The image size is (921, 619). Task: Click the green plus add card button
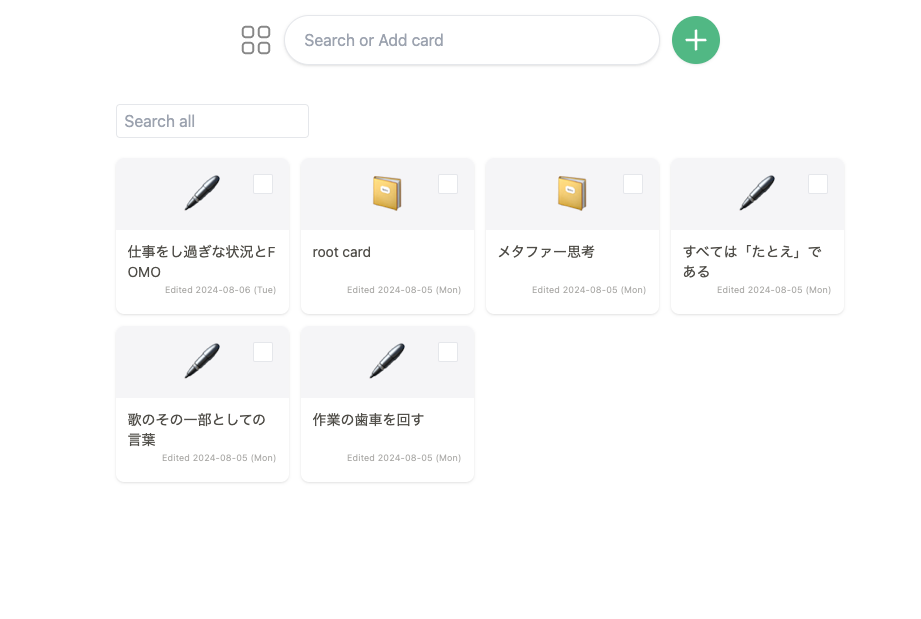(x=695, y=40)
